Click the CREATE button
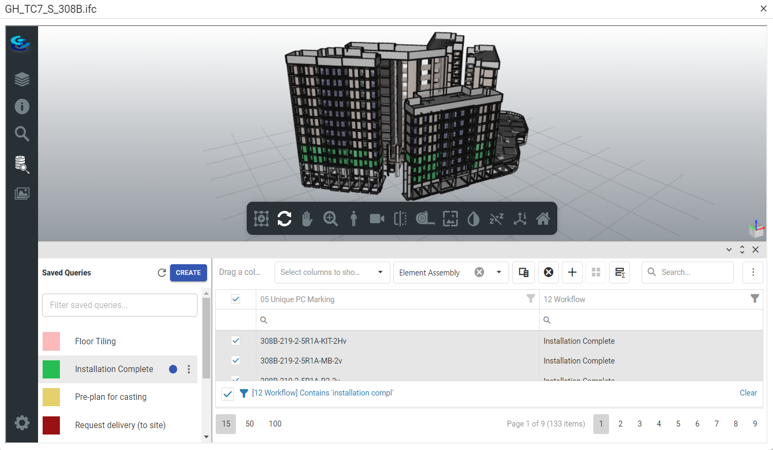This screenshot has width=773, height=450. pos(188,273)
